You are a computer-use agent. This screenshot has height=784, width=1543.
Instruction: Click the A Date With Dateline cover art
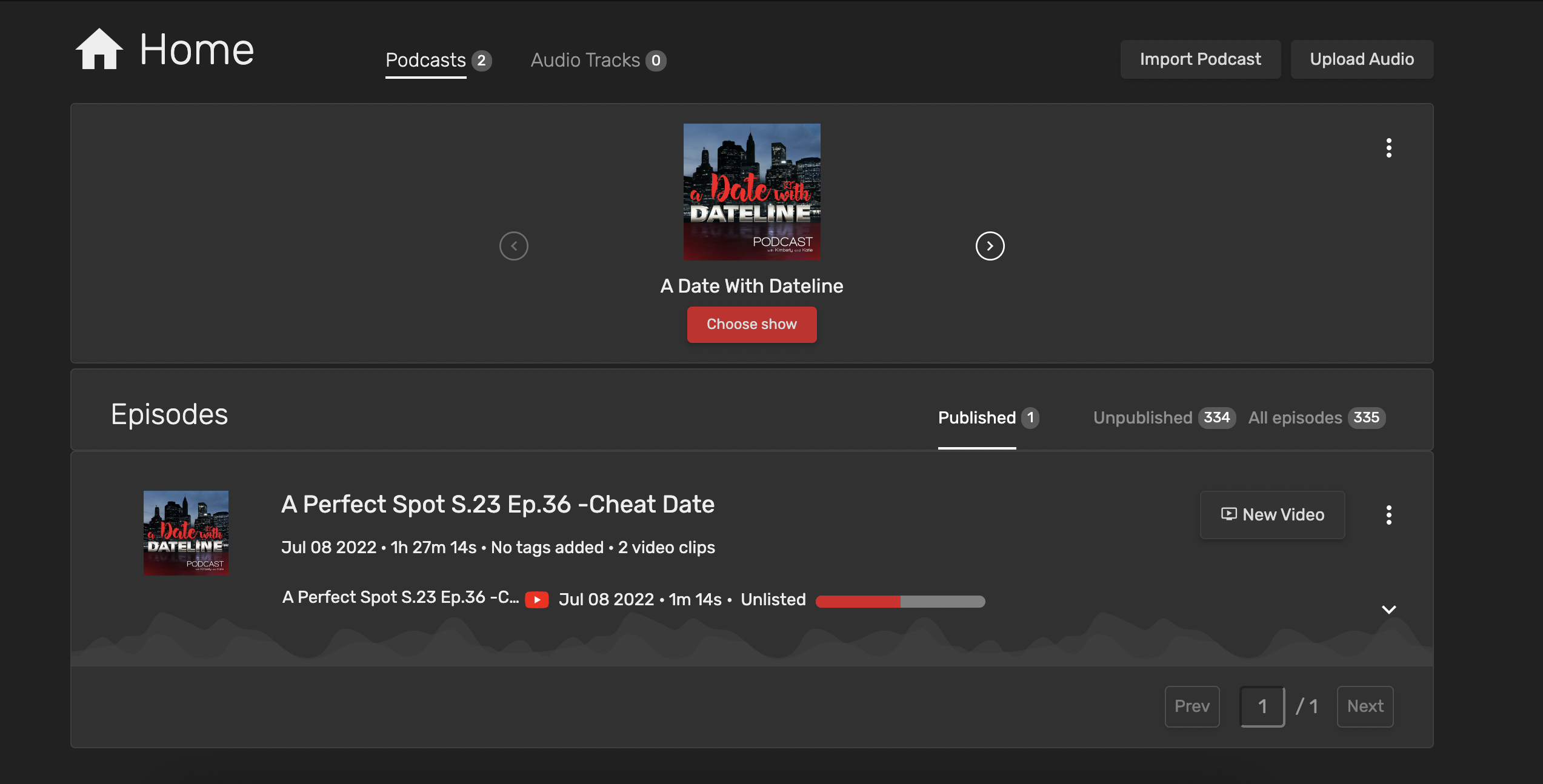coord(752,192)
